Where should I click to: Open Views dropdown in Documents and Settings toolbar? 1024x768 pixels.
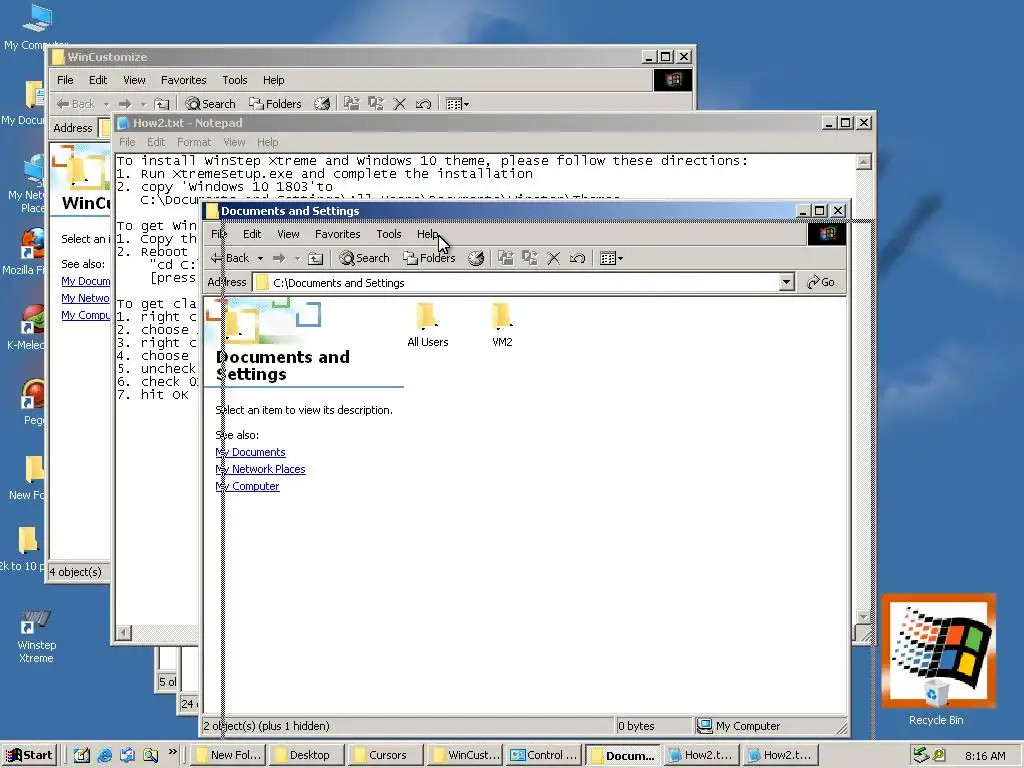click(x=611, y=259)
